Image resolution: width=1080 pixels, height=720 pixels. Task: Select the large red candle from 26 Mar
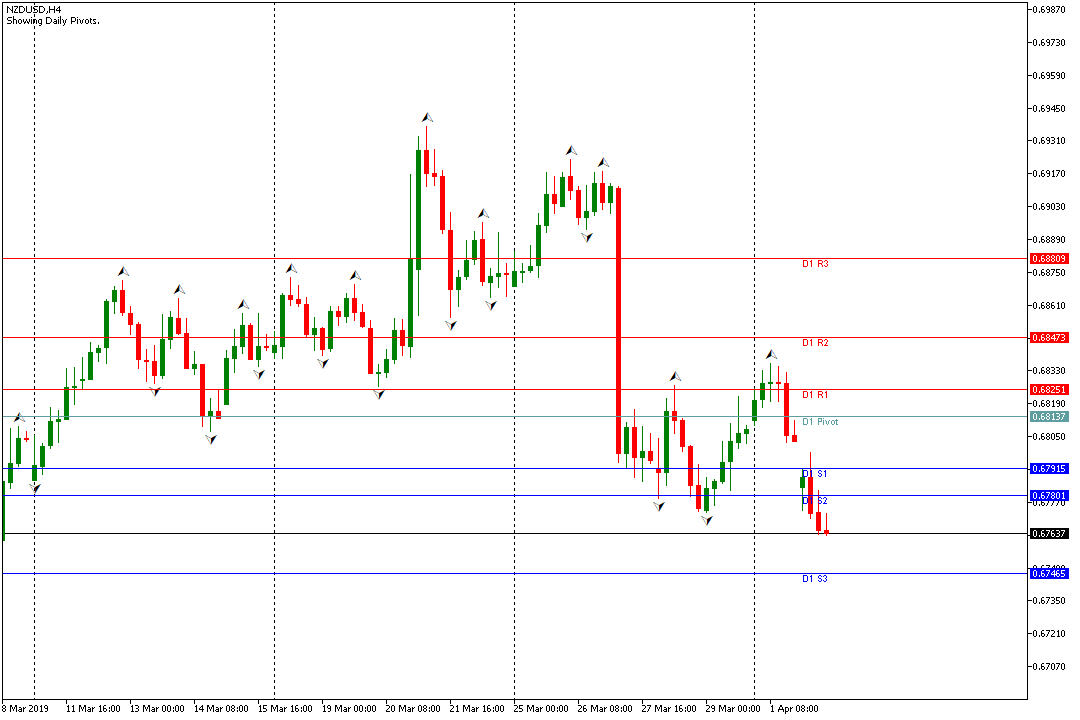619,320
